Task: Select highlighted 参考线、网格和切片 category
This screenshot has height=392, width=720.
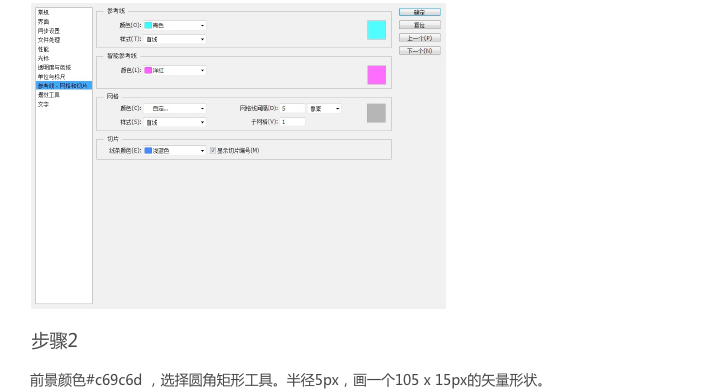Action: (64, 85)
